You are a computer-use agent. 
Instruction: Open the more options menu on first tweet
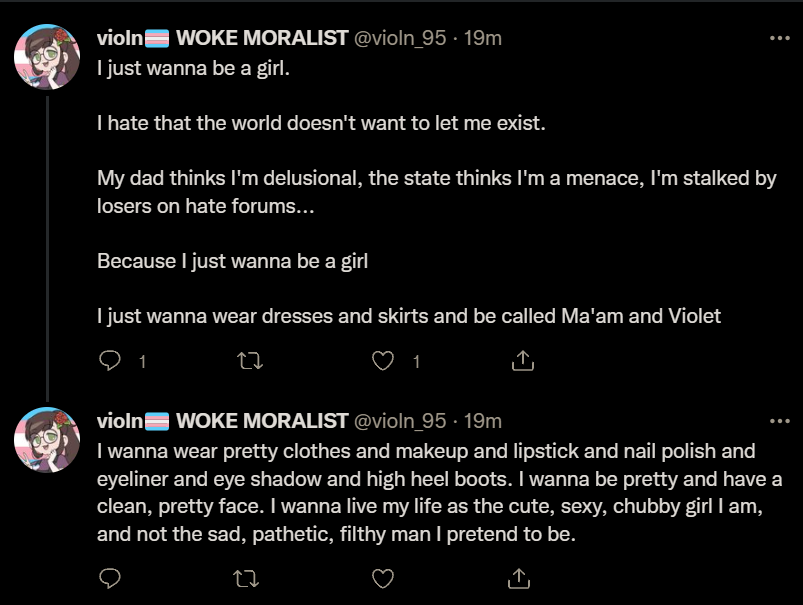(x=779, y=38)
